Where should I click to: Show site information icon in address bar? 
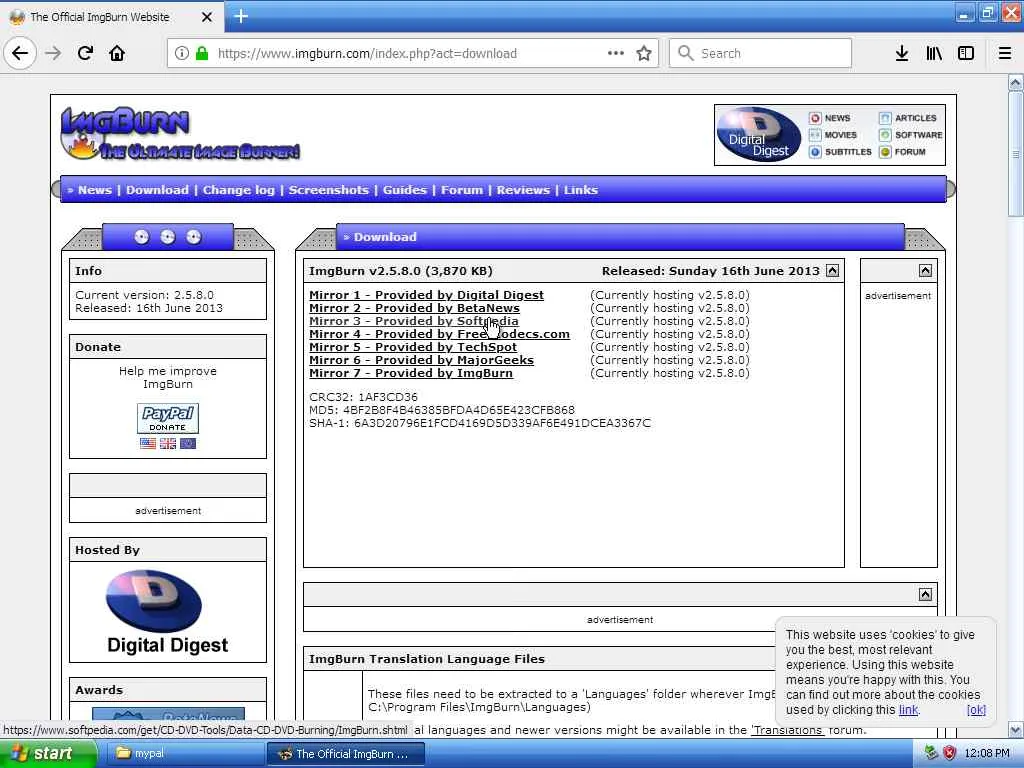tap(182, 53)
